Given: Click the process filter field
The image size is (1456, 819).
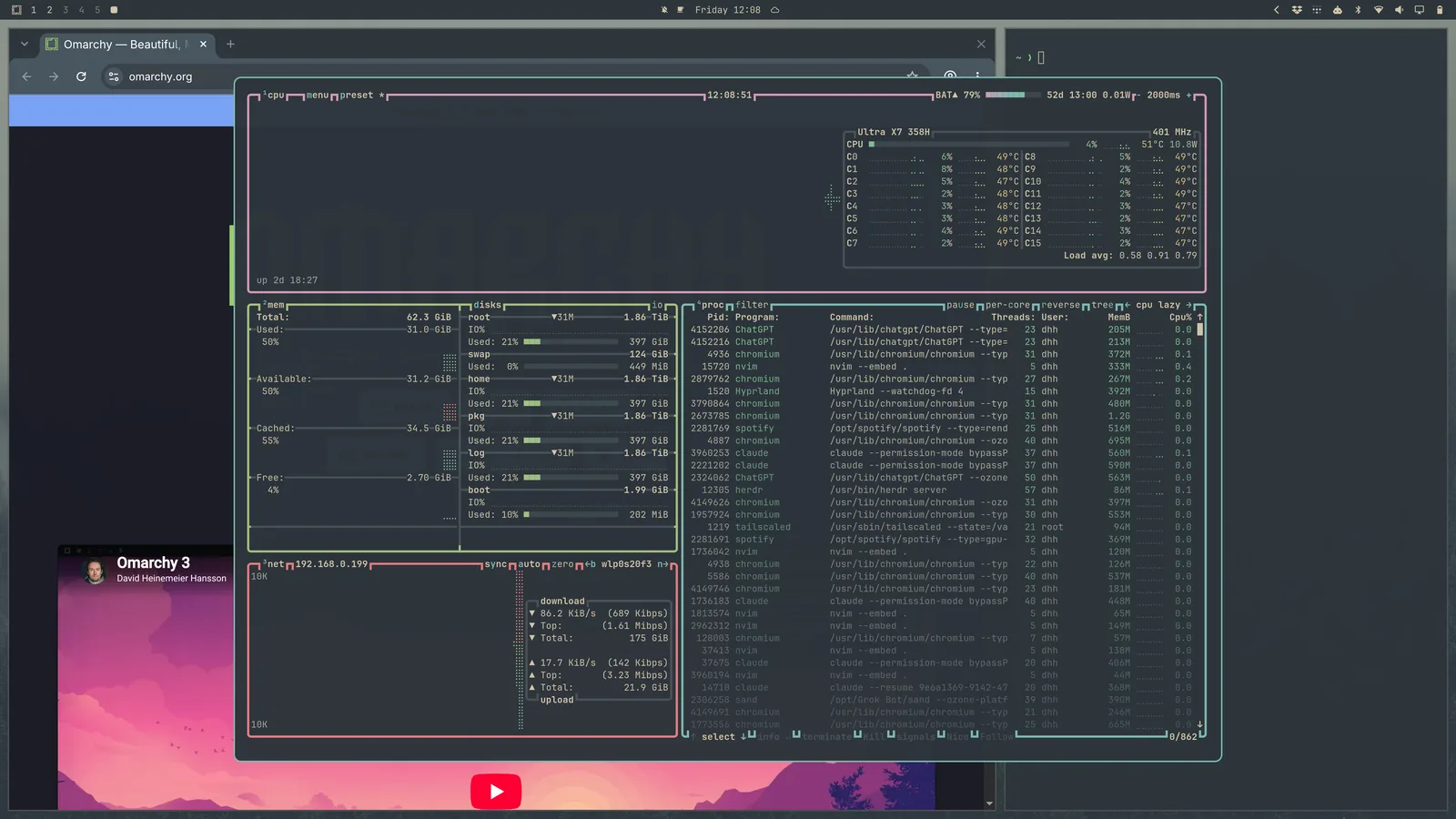Looking at the screenshot, I should [752, 305].
